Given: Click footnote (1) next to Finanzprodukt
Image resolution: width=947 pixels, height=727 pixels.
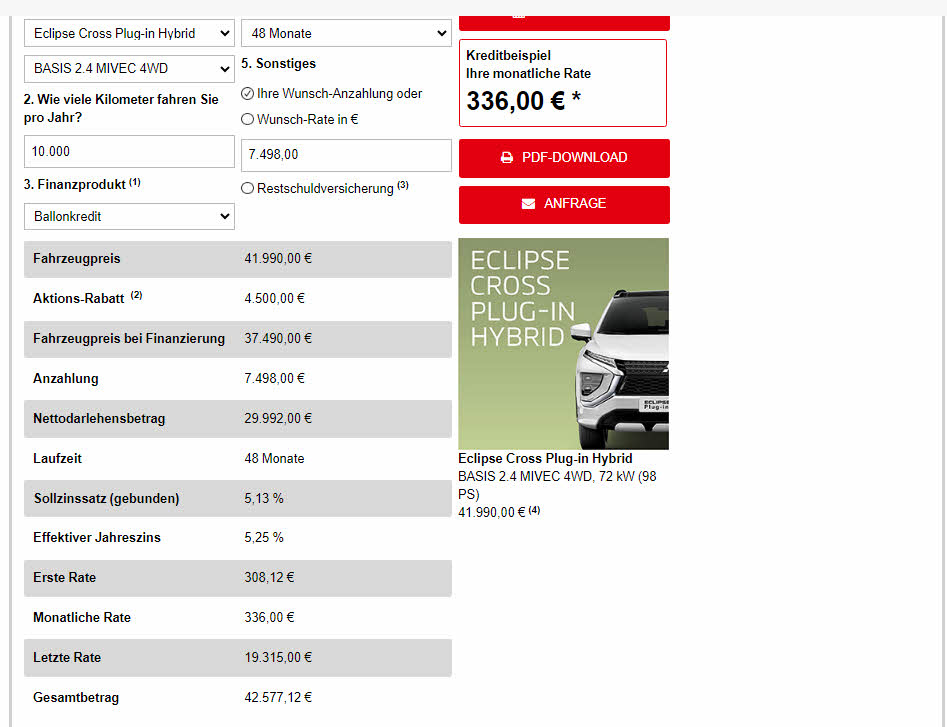Looking at the screenshot, I should point(135,182).
